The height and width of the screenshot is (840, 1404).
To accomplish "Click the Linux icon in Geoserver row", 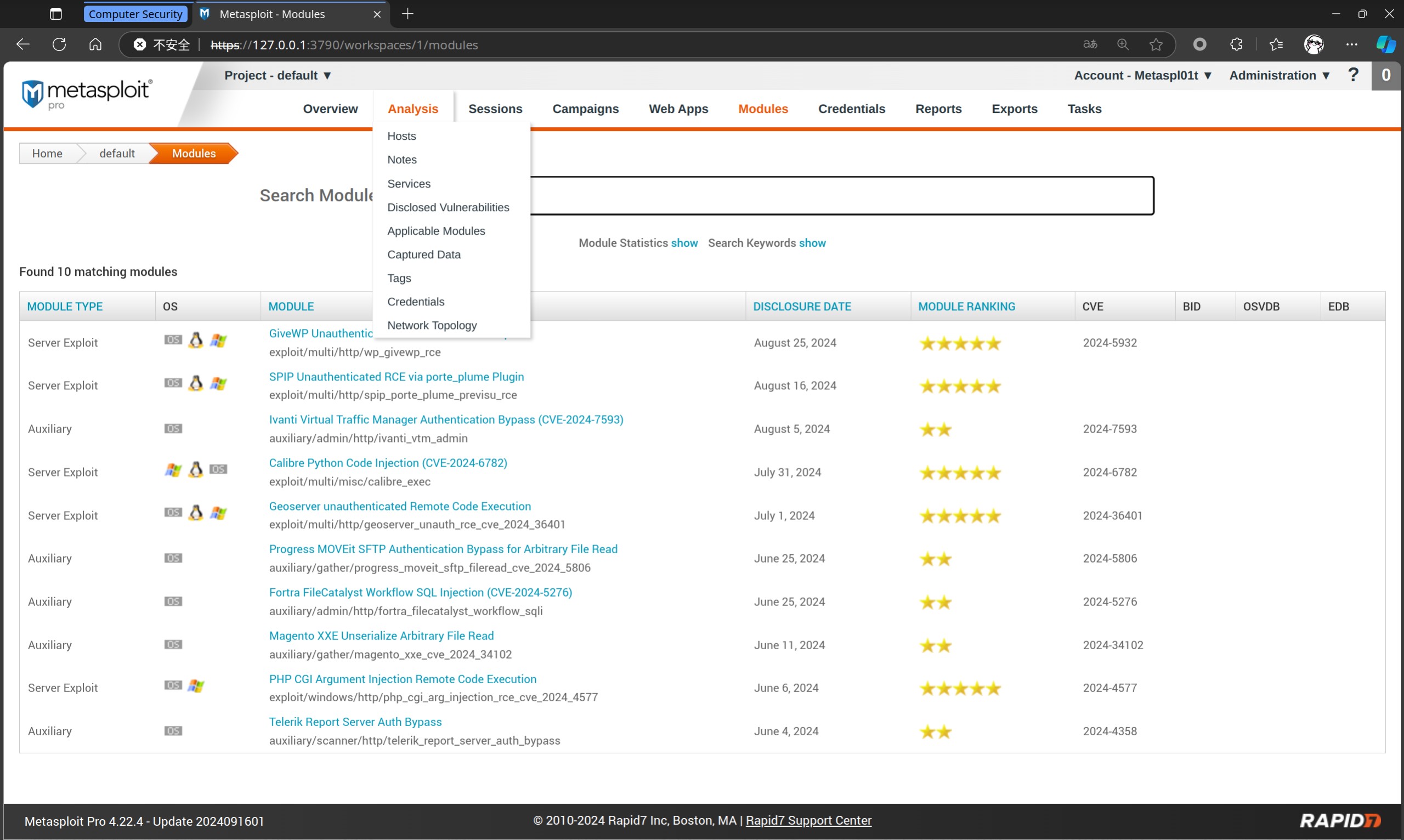I will [196, 513].
